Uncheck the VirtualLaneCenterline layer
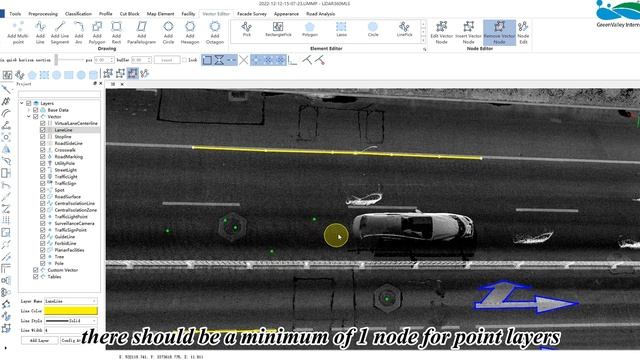The height and width of the screenshot is (360, 640). pos(42,123)
